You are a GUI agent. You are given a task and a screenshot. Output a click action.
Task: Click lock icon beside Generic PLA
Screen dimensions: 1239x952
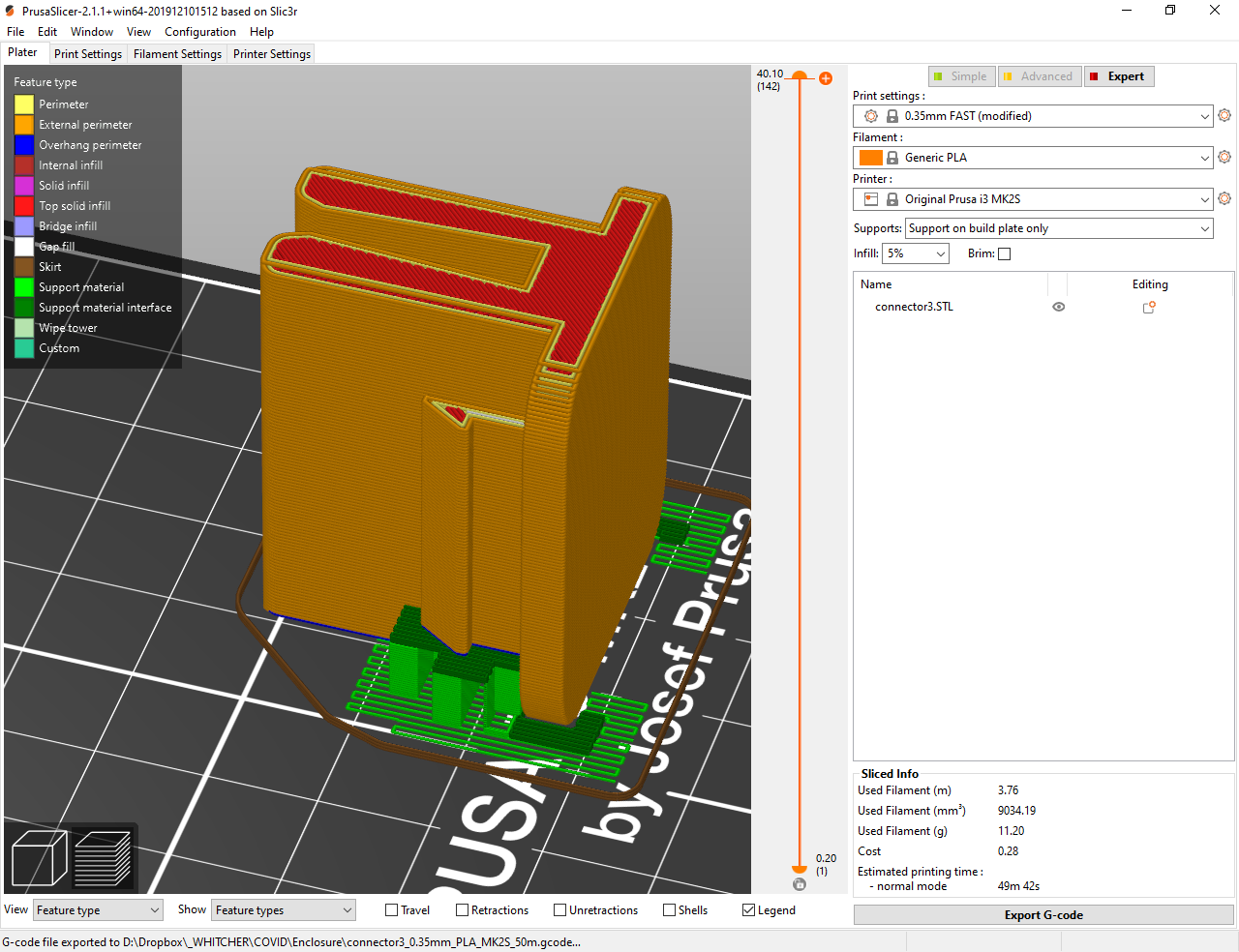(x=892, y=158)
